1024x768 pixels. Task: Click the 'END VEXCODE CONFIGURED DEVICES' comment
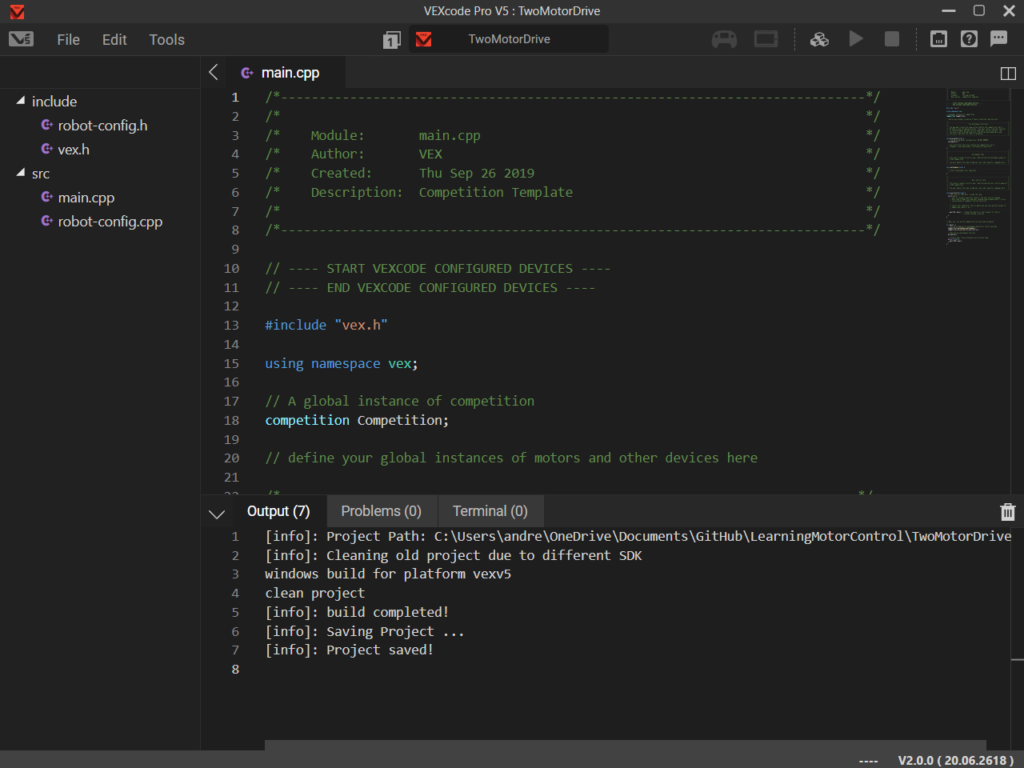point(430,288)
